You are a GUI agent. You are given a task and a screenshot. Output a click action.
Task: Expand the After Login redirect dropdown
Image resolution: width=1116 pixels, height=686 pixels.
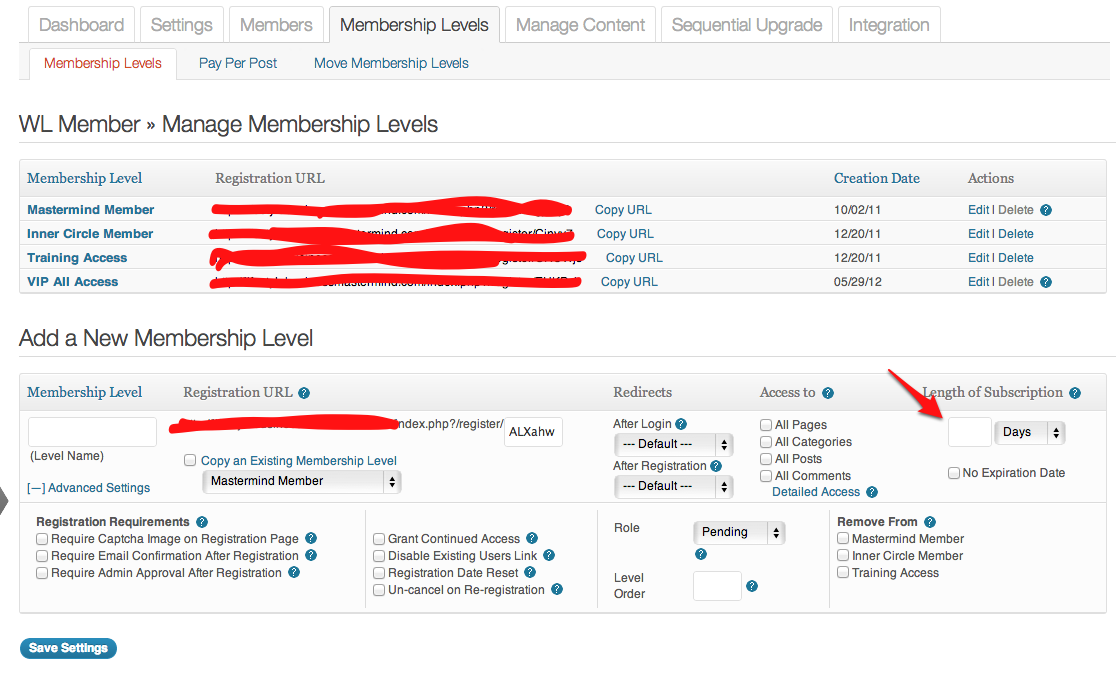tap(673, 444)
